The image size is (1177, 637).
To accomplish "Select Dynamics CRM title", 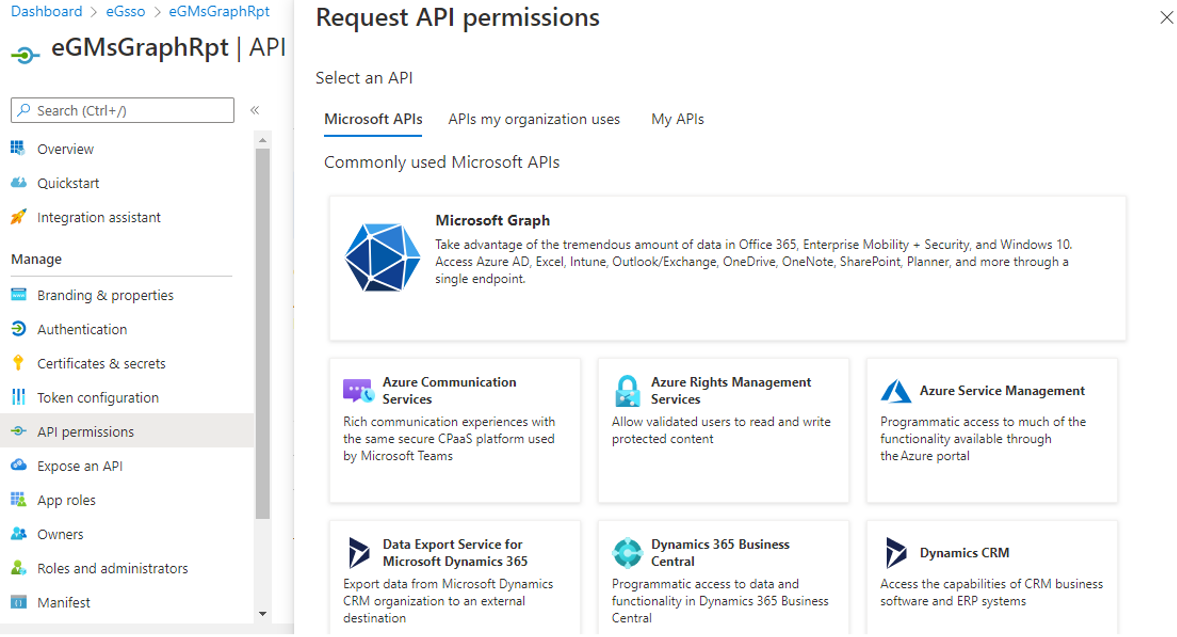I will click(964, 553).
